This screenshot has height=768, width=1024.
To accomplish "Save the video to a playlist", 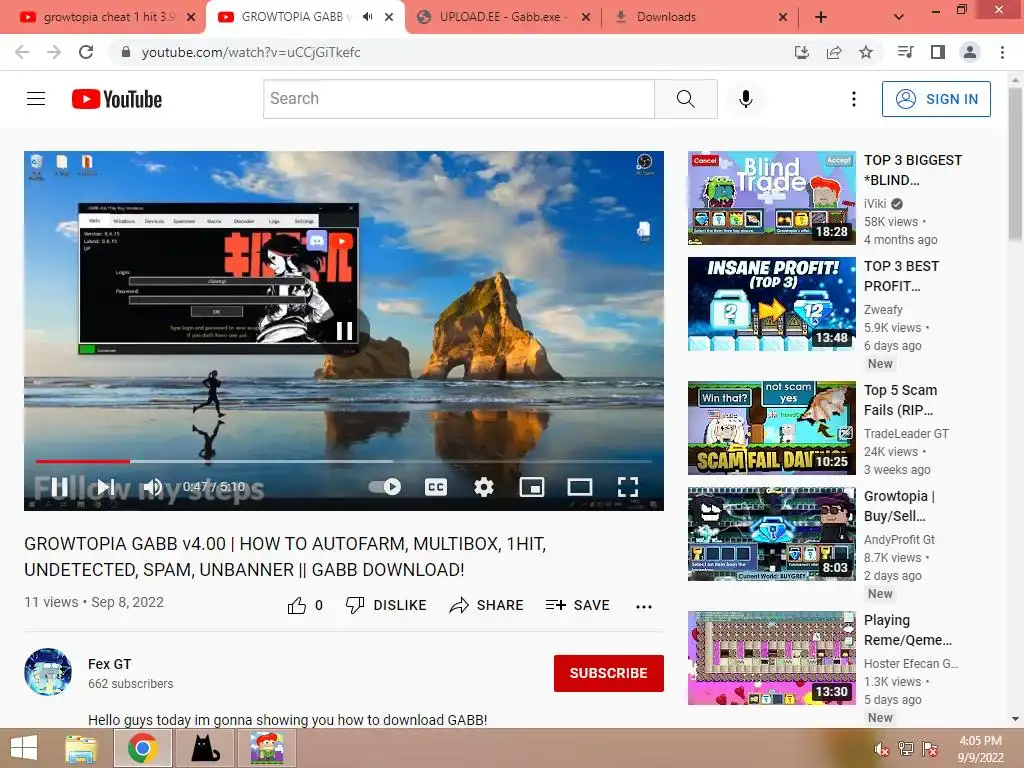I will pyautogui.click(x=577, y=605).
